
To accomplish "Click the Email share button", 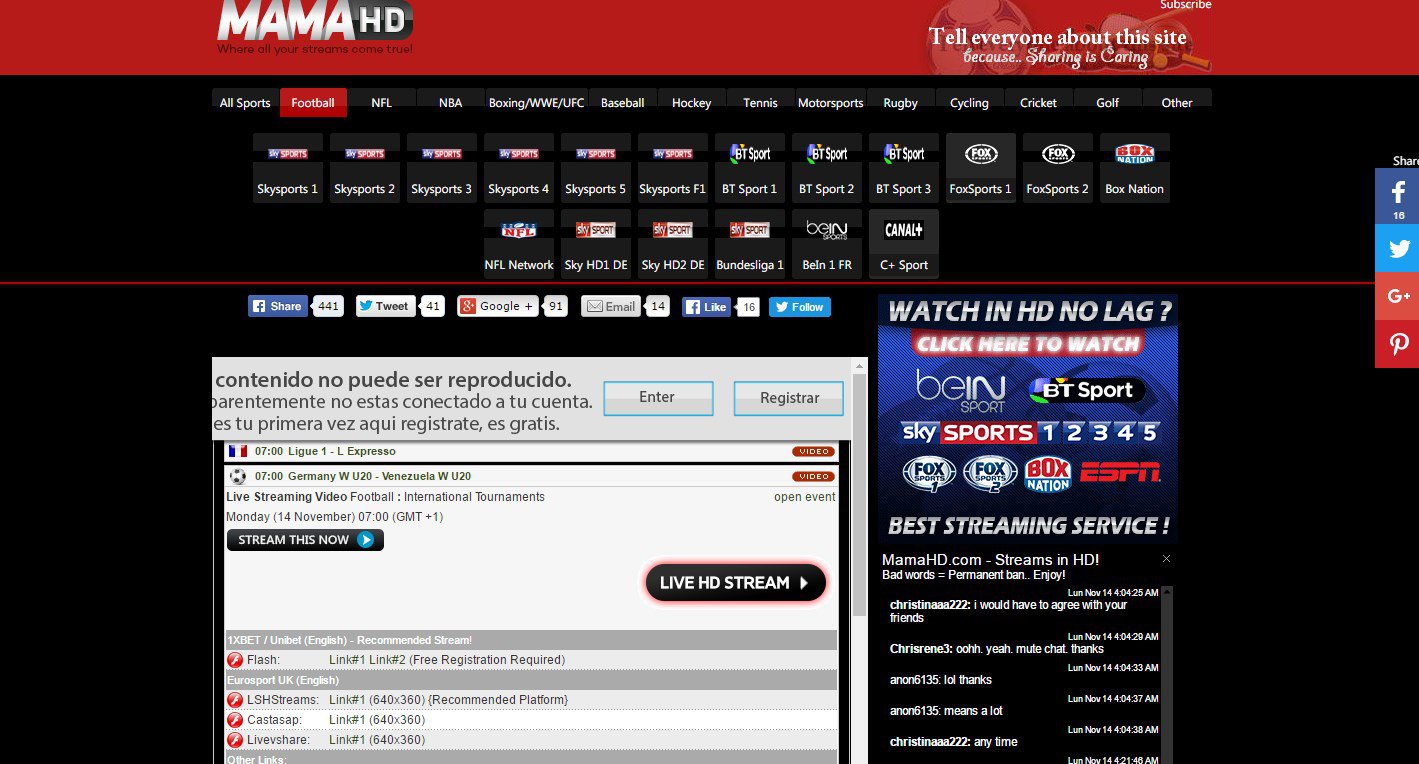I will 611,307.
